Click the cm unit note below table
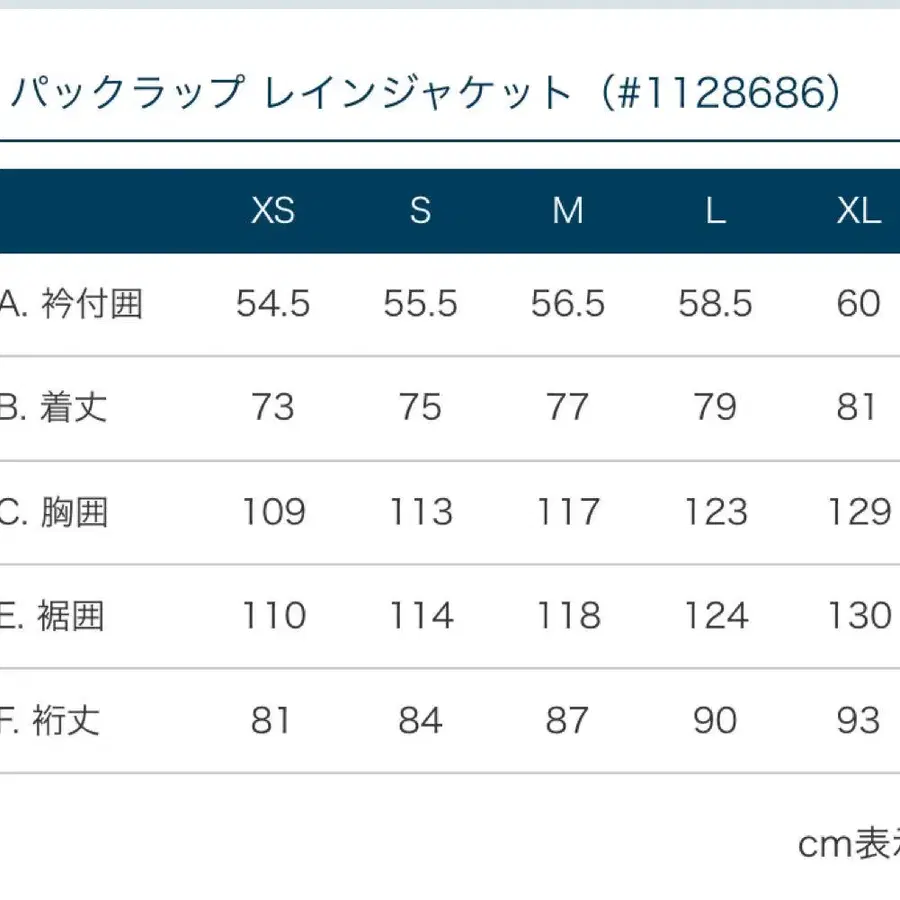This screenshot has height=900, width=900. click(848, 845)
